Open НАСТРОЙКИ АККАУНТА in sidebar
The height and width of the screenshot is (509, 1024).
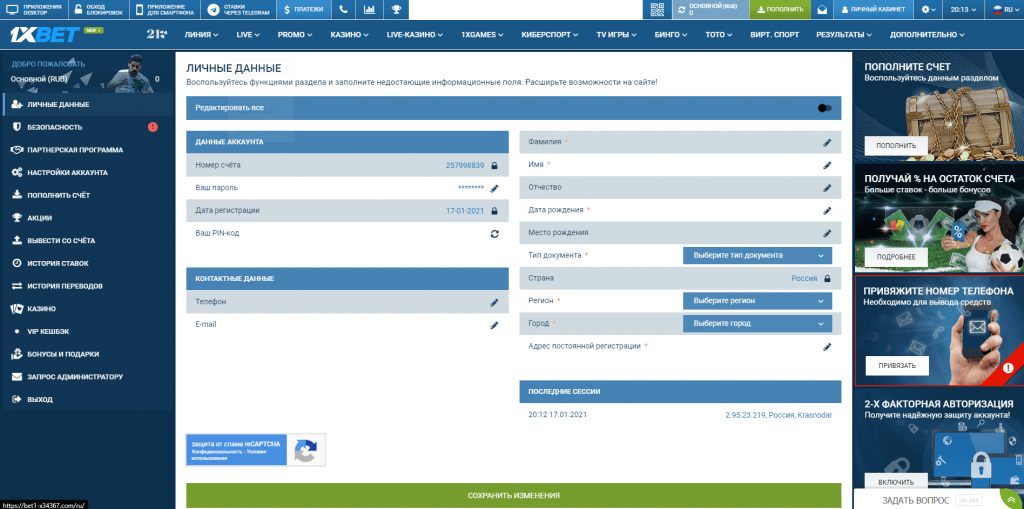[88, 172]
